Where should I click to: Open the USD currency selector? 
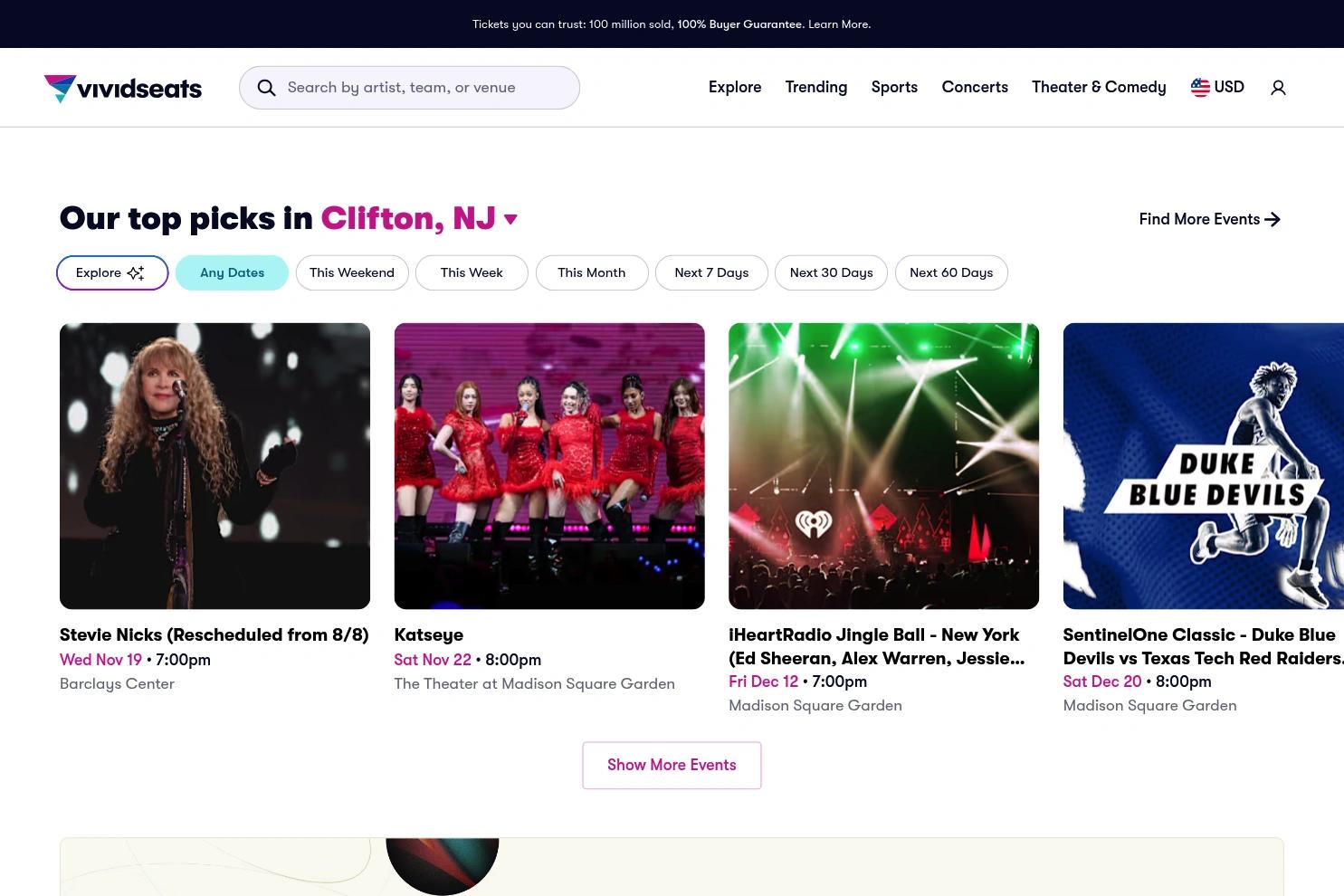click(1217, 87)
